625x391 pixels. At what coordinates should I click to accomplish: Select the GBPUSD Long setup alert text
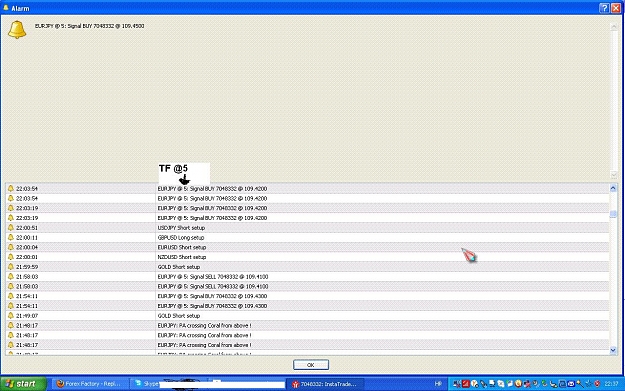pos(181,238)
